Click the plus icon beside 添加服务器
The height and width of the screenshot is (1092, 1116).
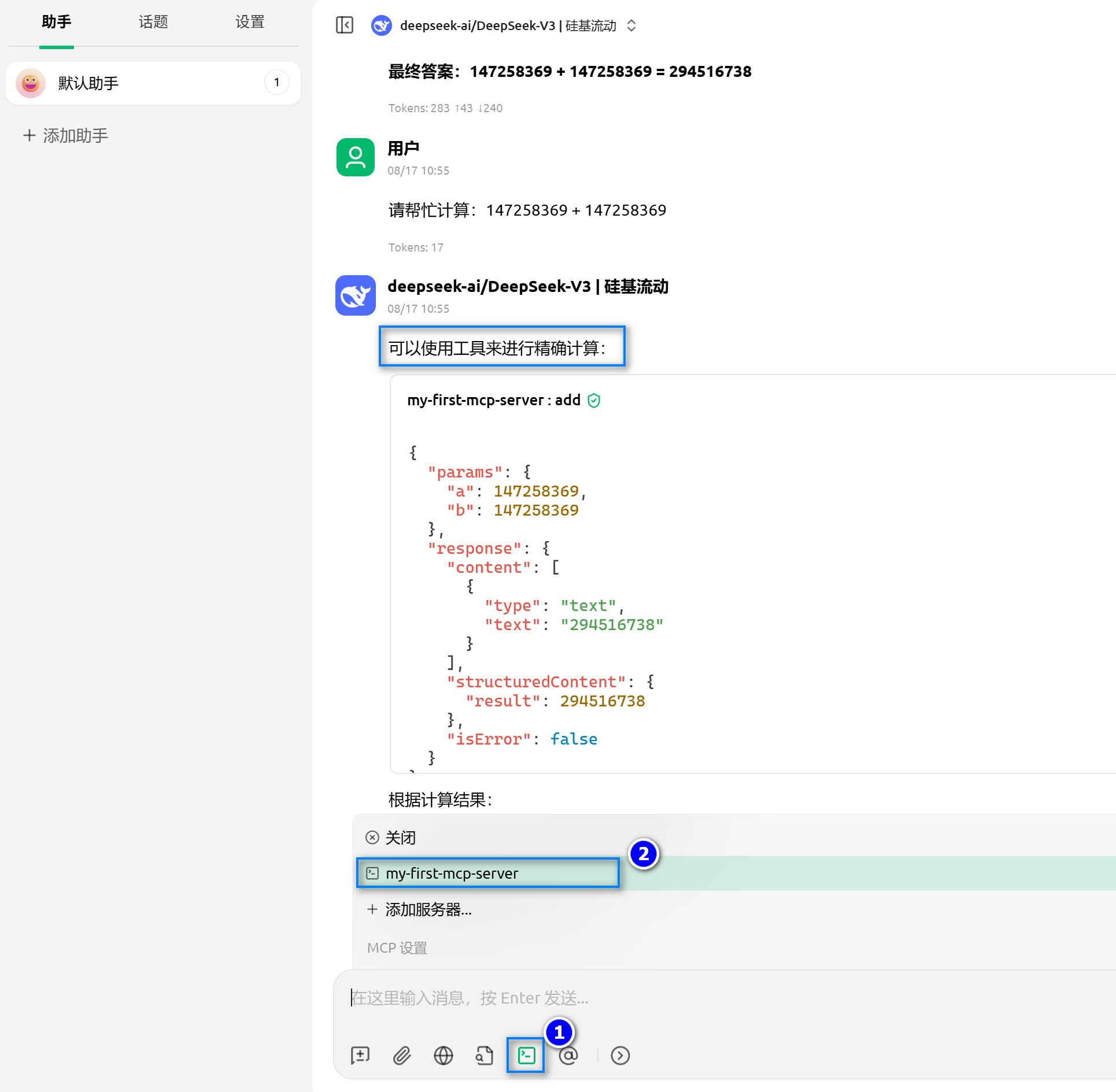point(372,909)
